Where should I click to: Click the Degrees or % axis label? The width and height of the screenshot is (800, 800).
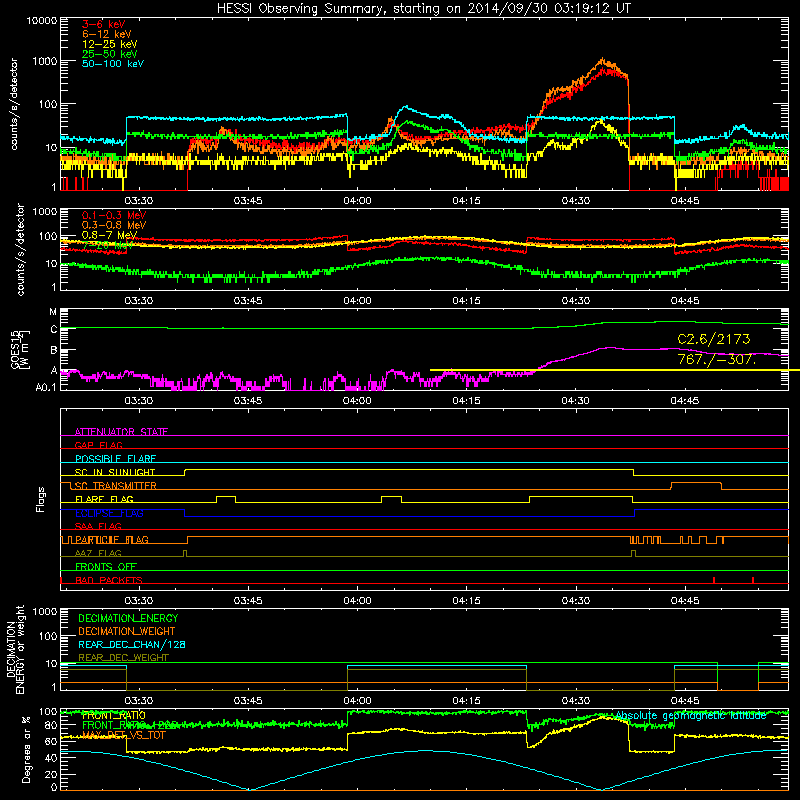[26, 749]
